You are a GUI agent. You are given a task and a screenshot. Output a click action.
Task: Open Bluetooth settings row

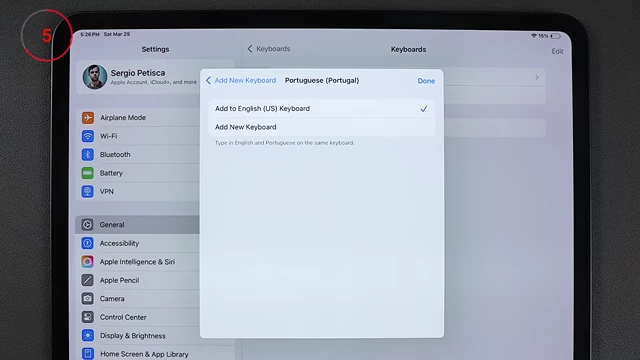pos(138,154)
